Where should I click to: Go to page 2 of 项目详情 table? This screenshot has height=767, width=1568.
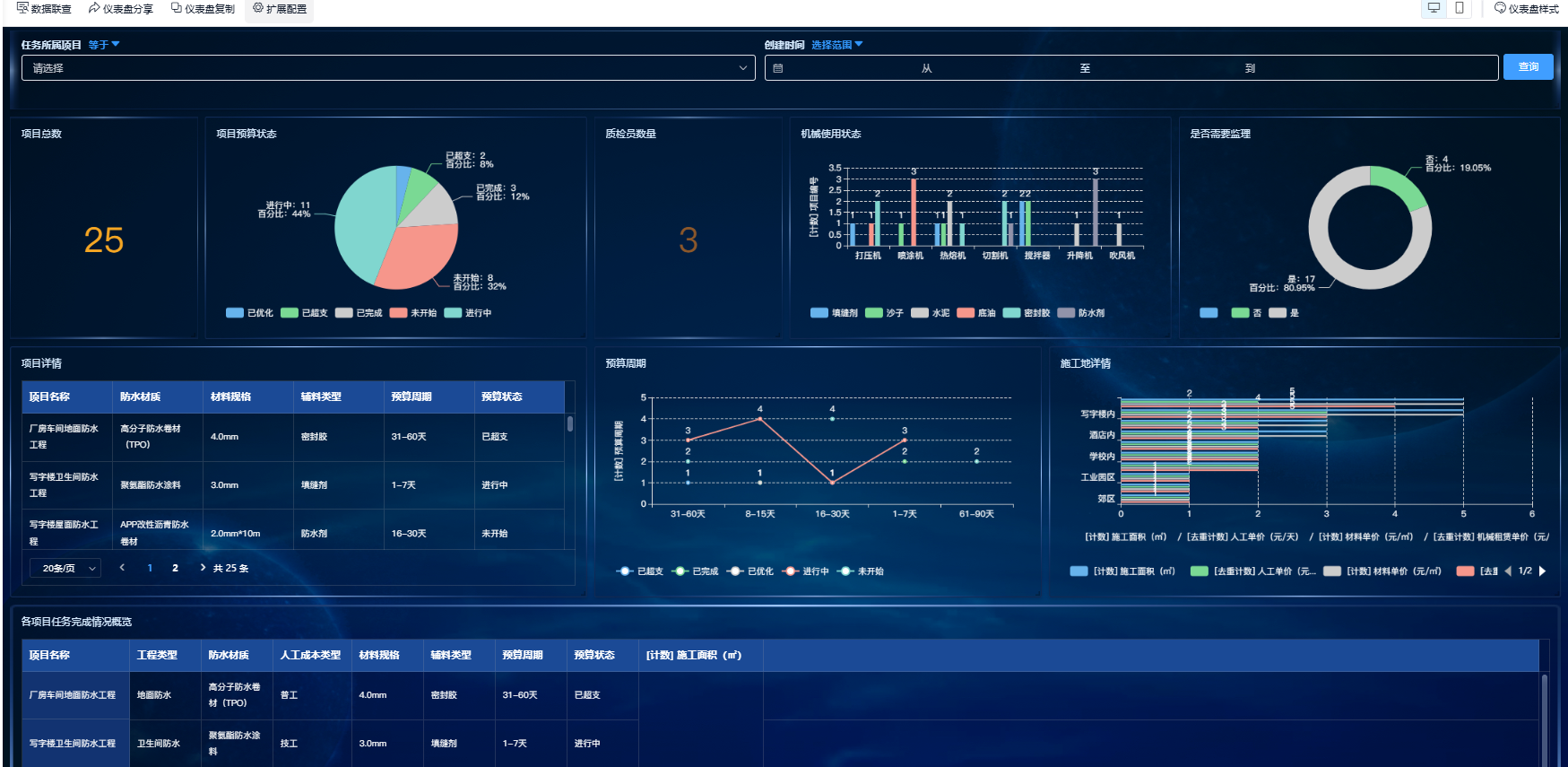pyautogui.click(x=175, y=568)
